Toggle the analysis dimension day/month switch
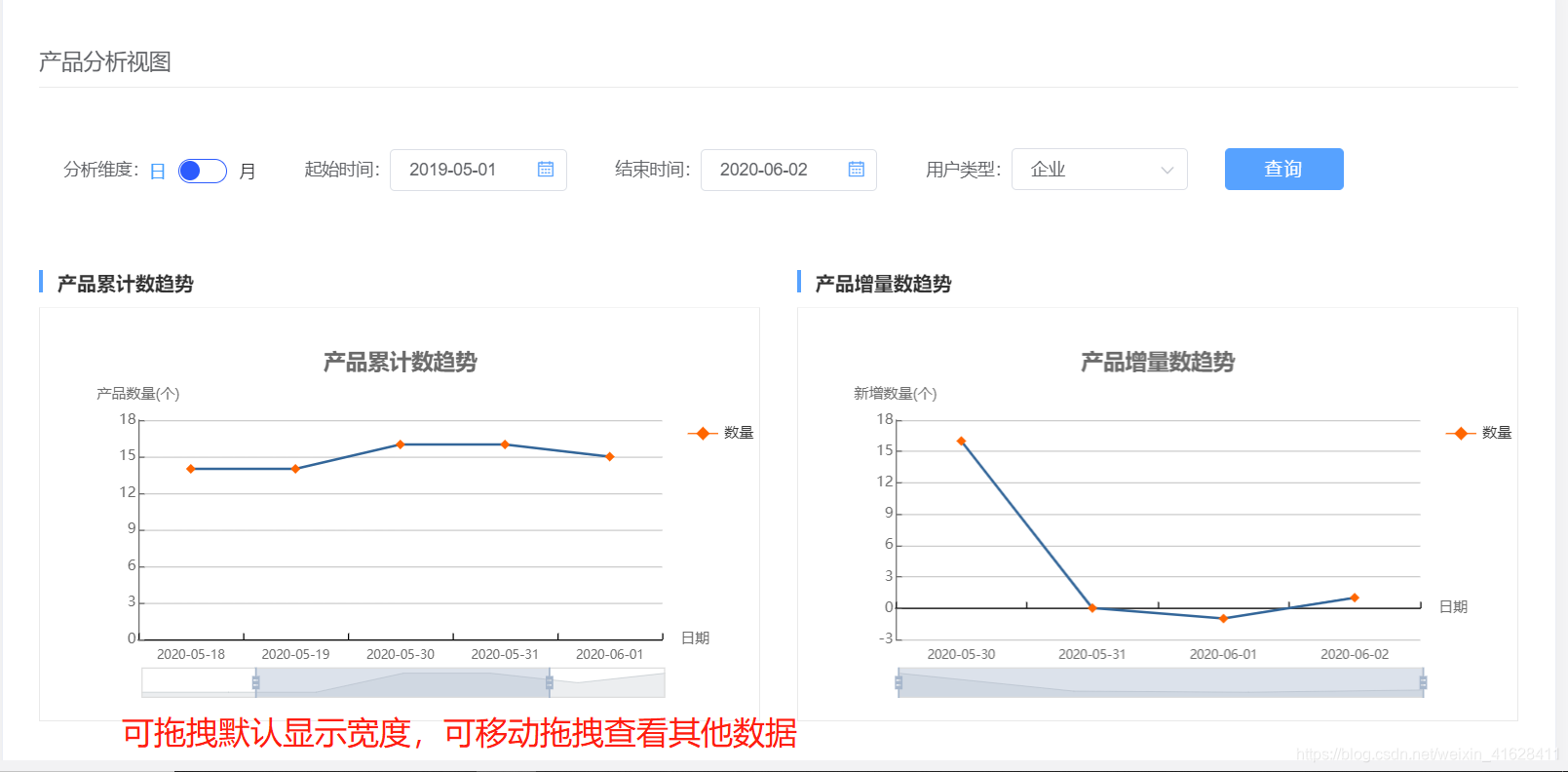 [x=203, y=171]
